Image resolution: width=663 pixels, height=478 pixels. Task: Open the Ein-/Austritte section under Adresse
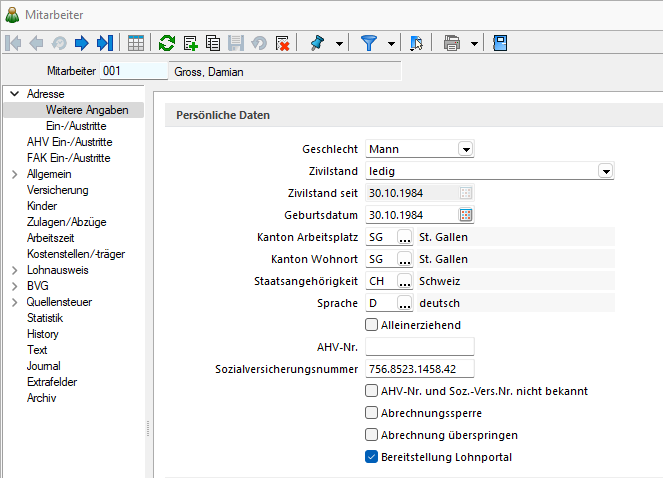[76, 126]
